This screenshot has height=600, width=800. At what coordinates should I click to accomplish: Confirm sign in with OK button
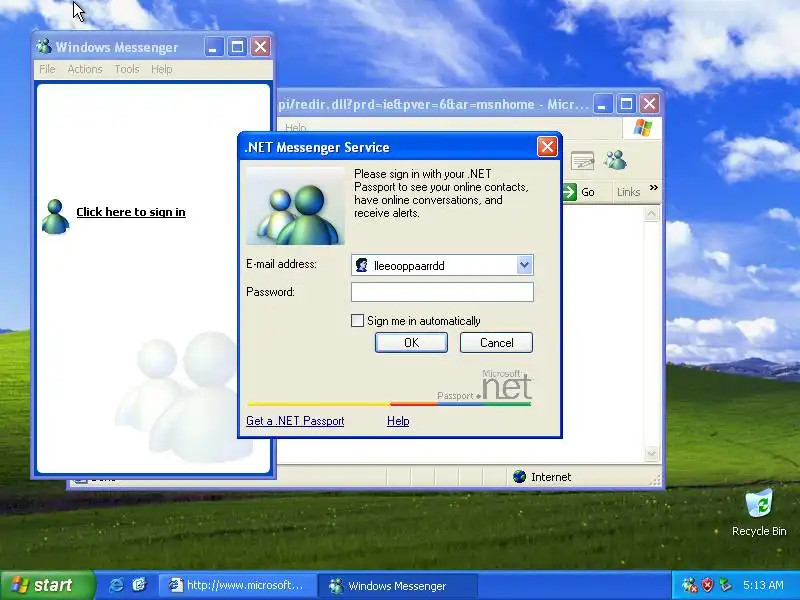click(x=411, y=342)
